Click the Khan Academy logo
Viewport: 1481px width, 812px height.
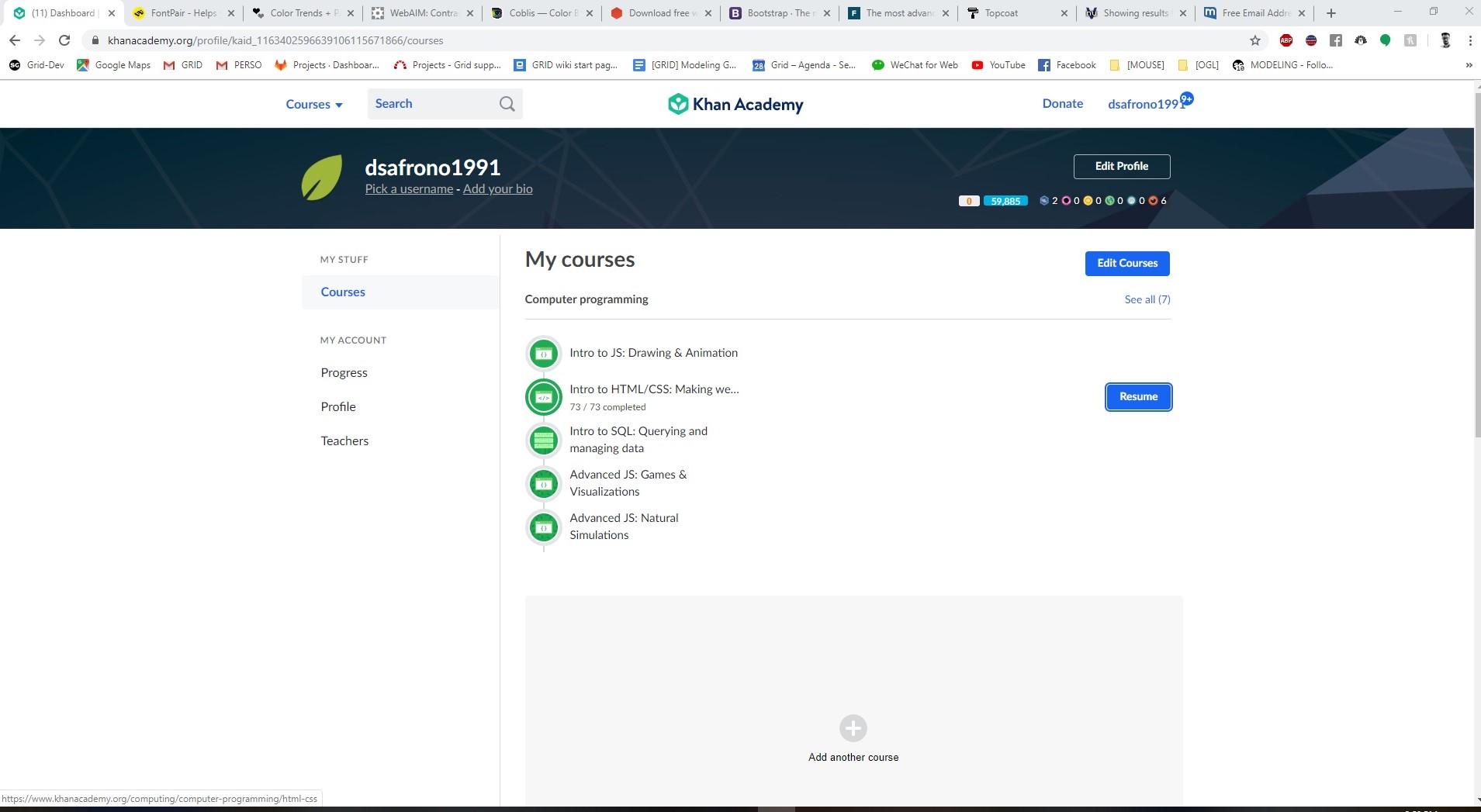pos(735,104)
